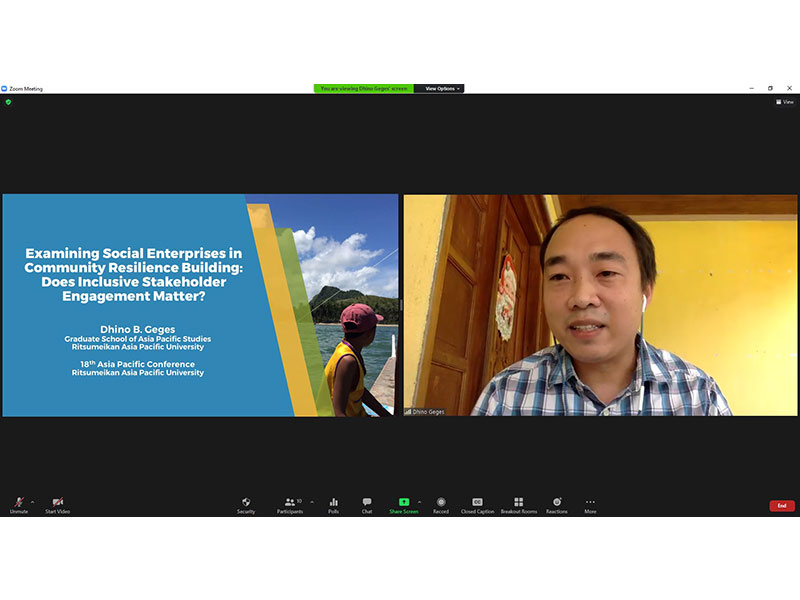The height and width of the screenshot is (600, 800).
Task: Open the Security options
Action: point(246,504)
